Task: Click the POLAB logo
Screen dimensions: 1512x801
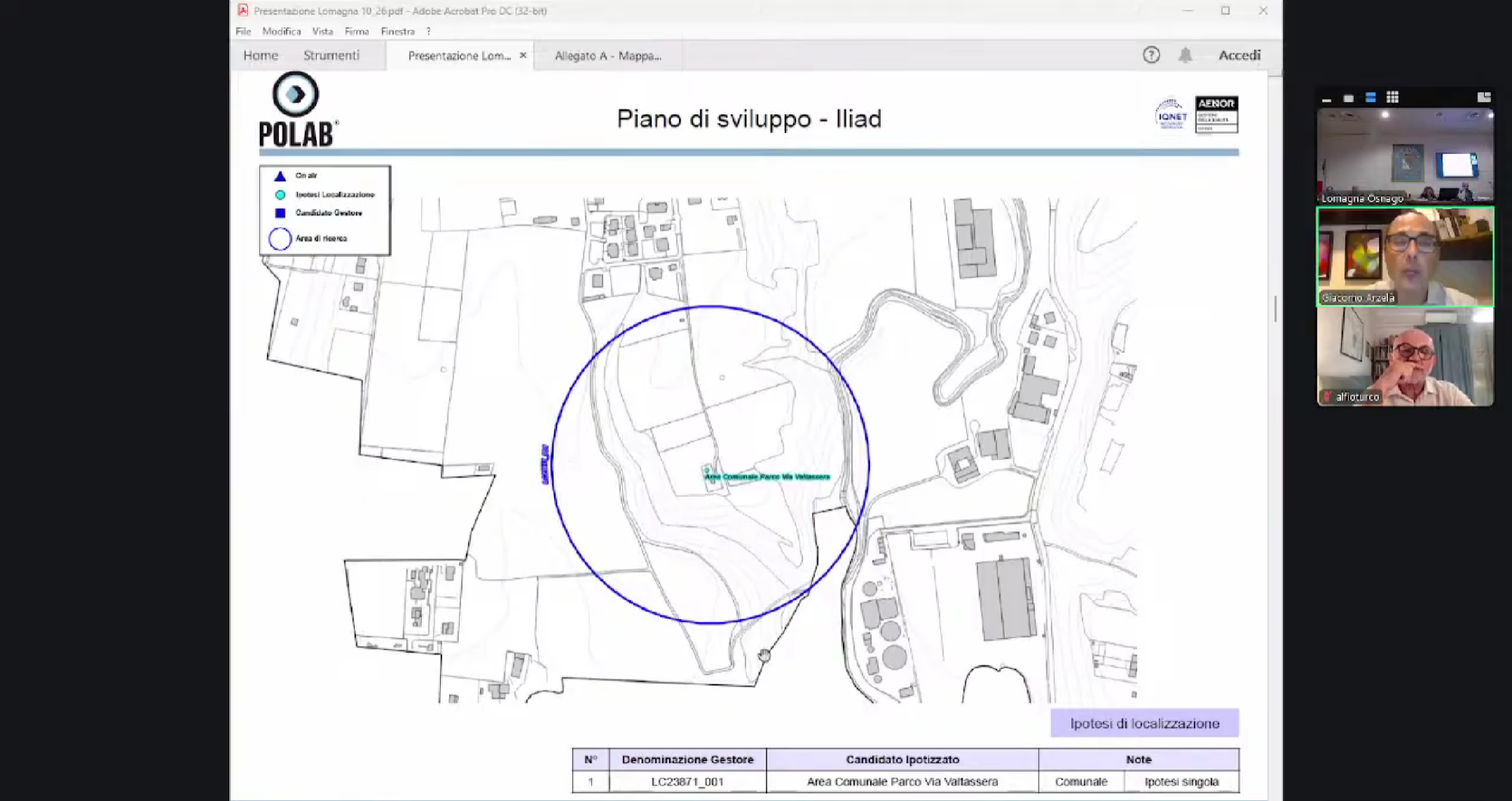Action: click(298, 110)
